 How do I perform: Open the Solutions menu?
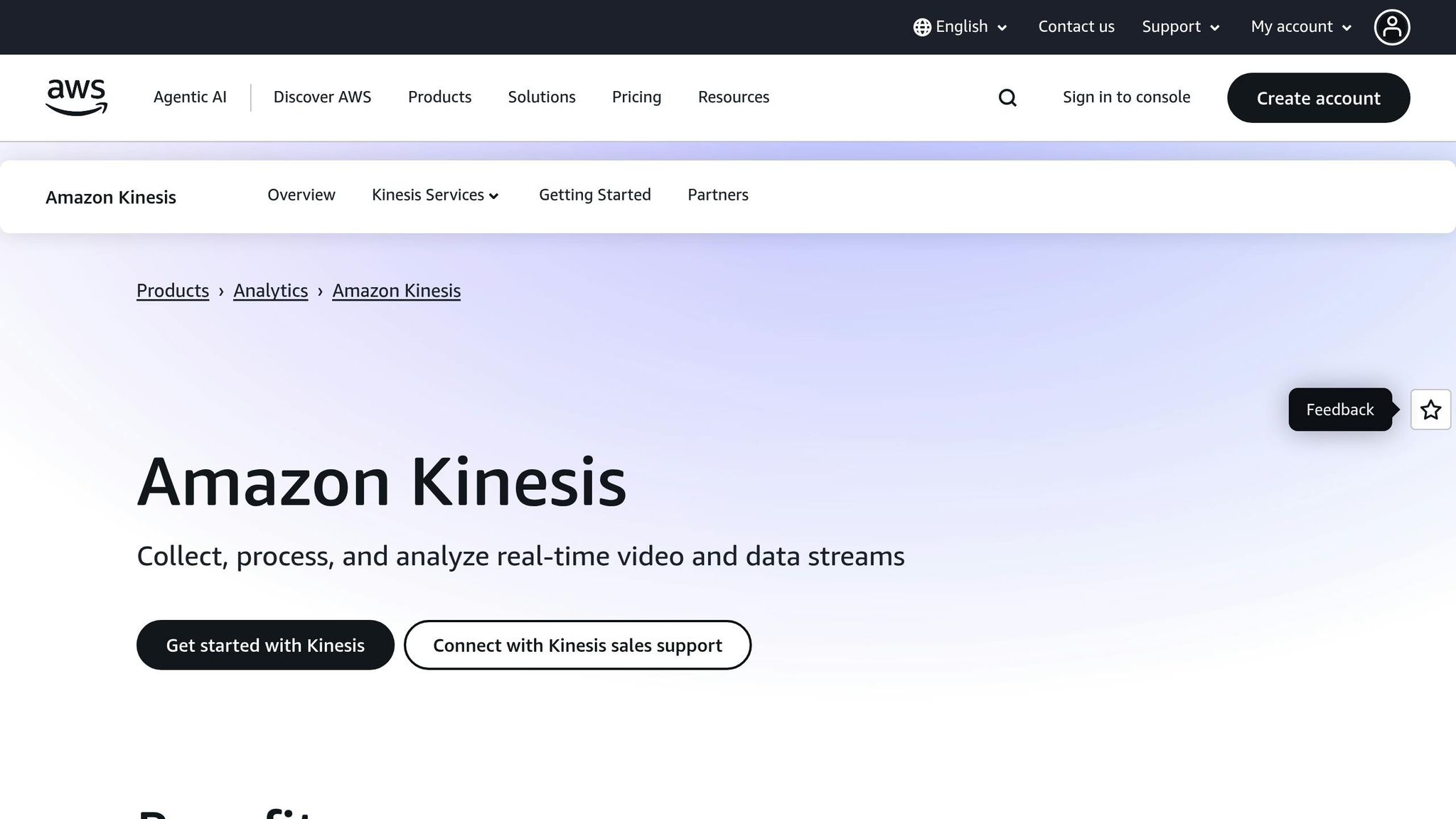click(x=541, y=97)
